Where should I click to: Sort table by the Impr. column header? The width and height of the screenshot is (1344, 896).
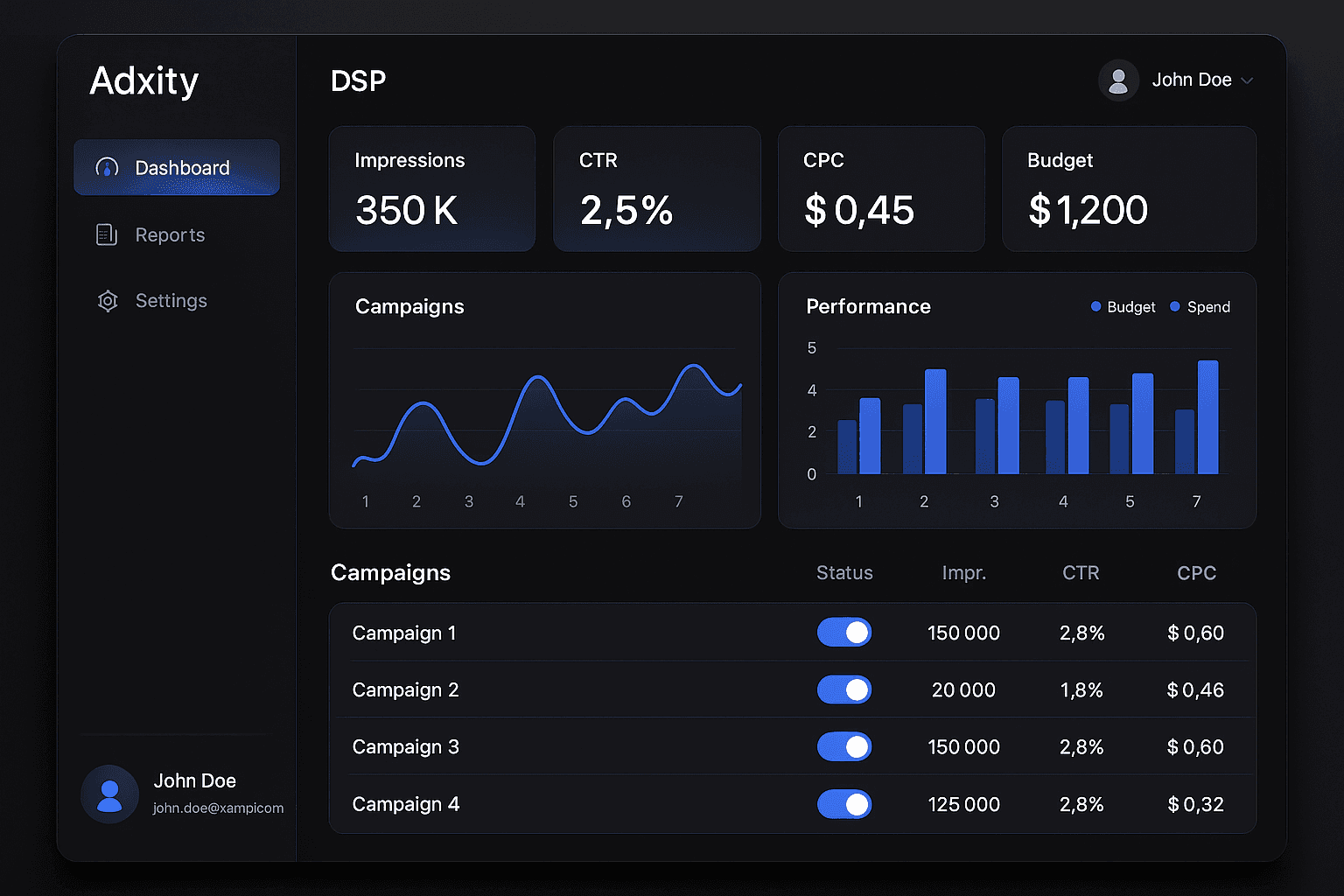[x=963, y=573]
